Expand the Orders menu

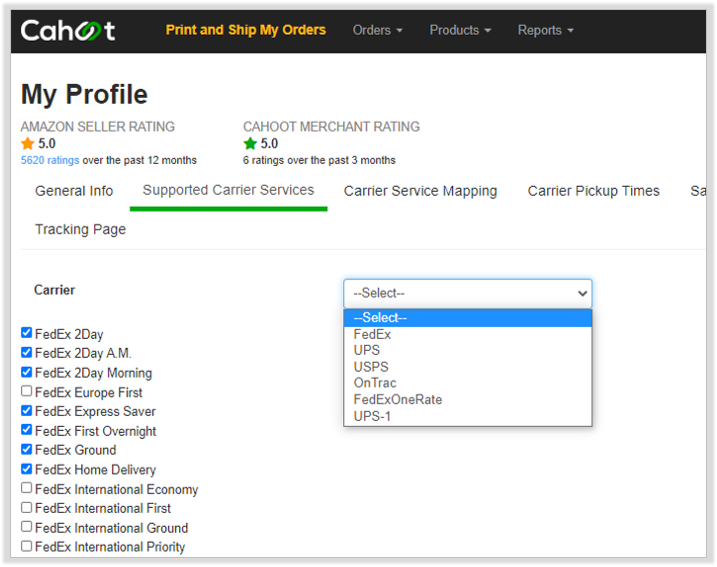click(377, 30)
